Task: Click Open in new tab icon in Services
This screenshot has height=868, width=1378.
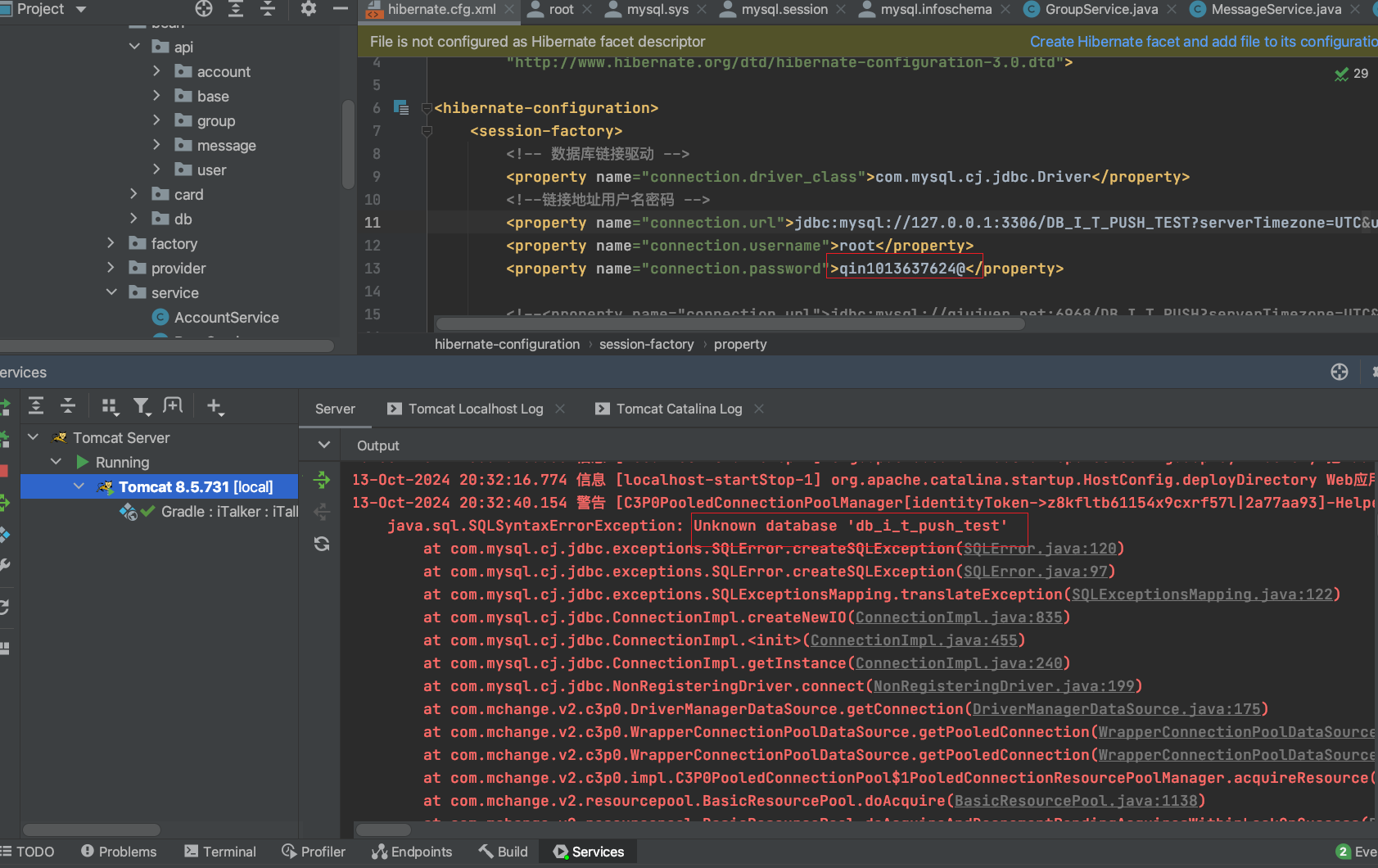Action: coord(173,406)
